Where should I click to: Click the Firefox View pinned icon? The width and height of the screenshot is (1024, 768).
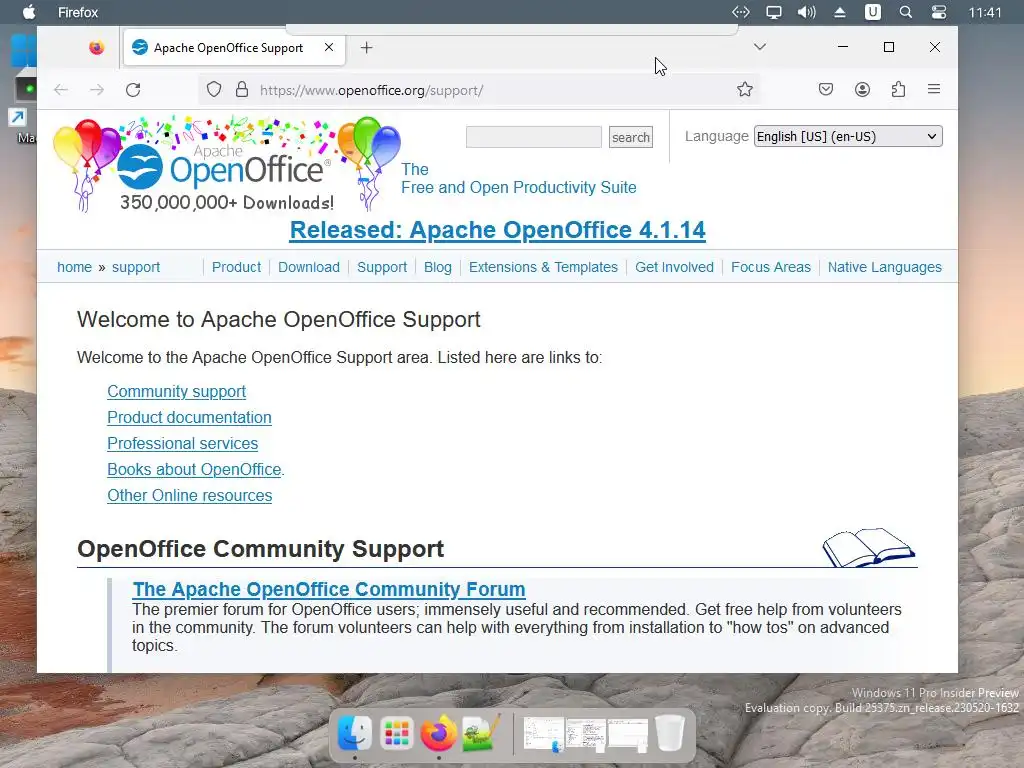pyautogui.click(x=97, y=48)
